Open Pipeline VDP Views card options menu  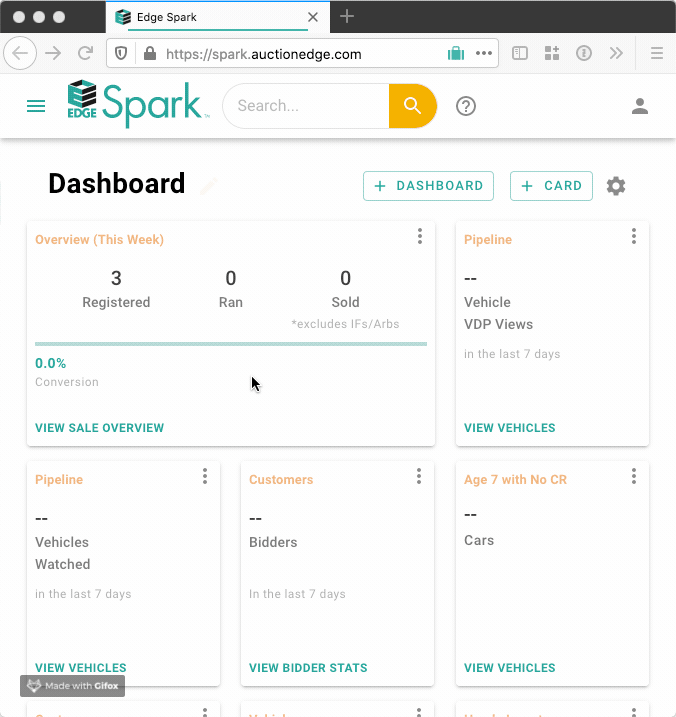tap(633, 236)
